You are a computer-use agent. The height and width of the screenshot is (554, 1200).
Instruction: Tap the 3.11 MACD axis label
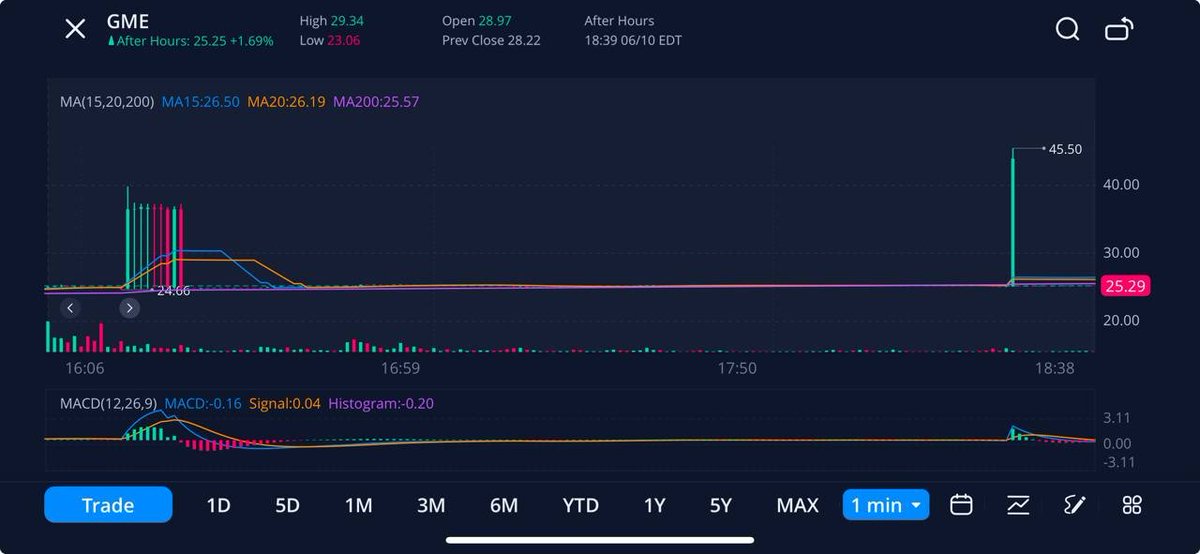(1117, 418)
